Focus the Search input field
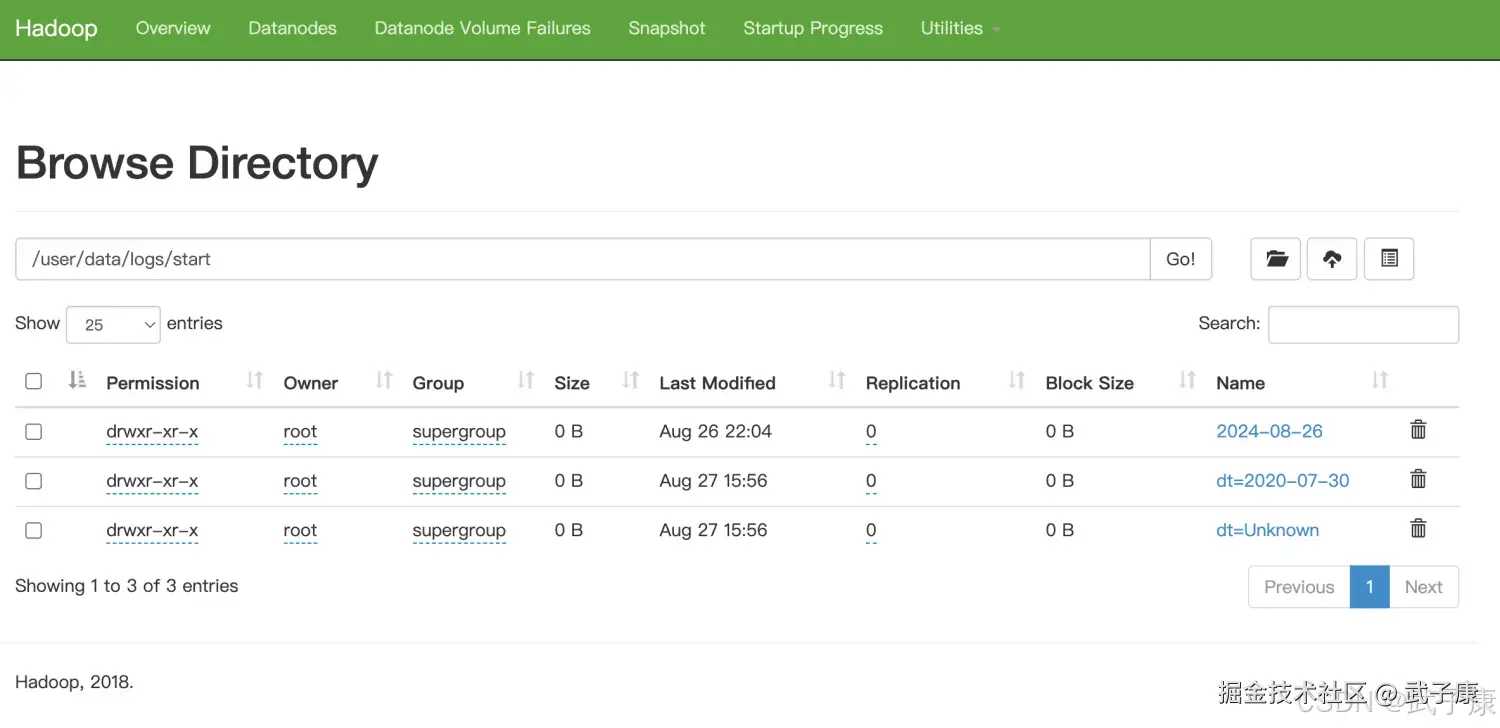 coord(1363,324)
